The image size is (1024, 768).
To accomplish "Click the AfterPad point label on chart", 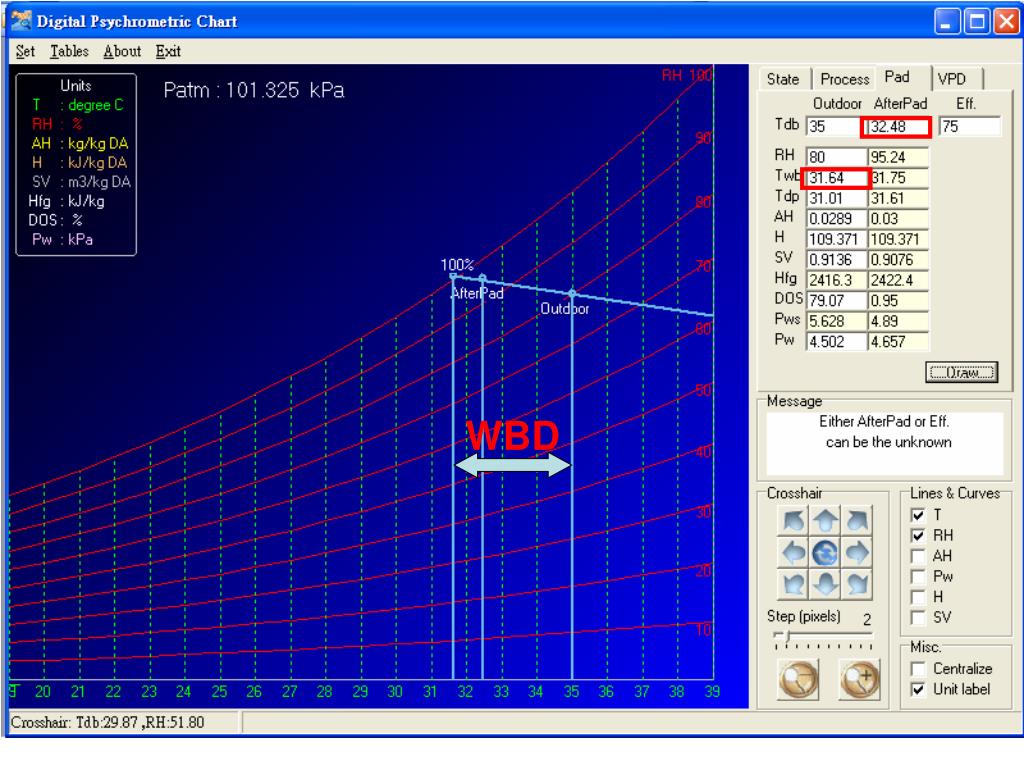I will tap(477, 294).
